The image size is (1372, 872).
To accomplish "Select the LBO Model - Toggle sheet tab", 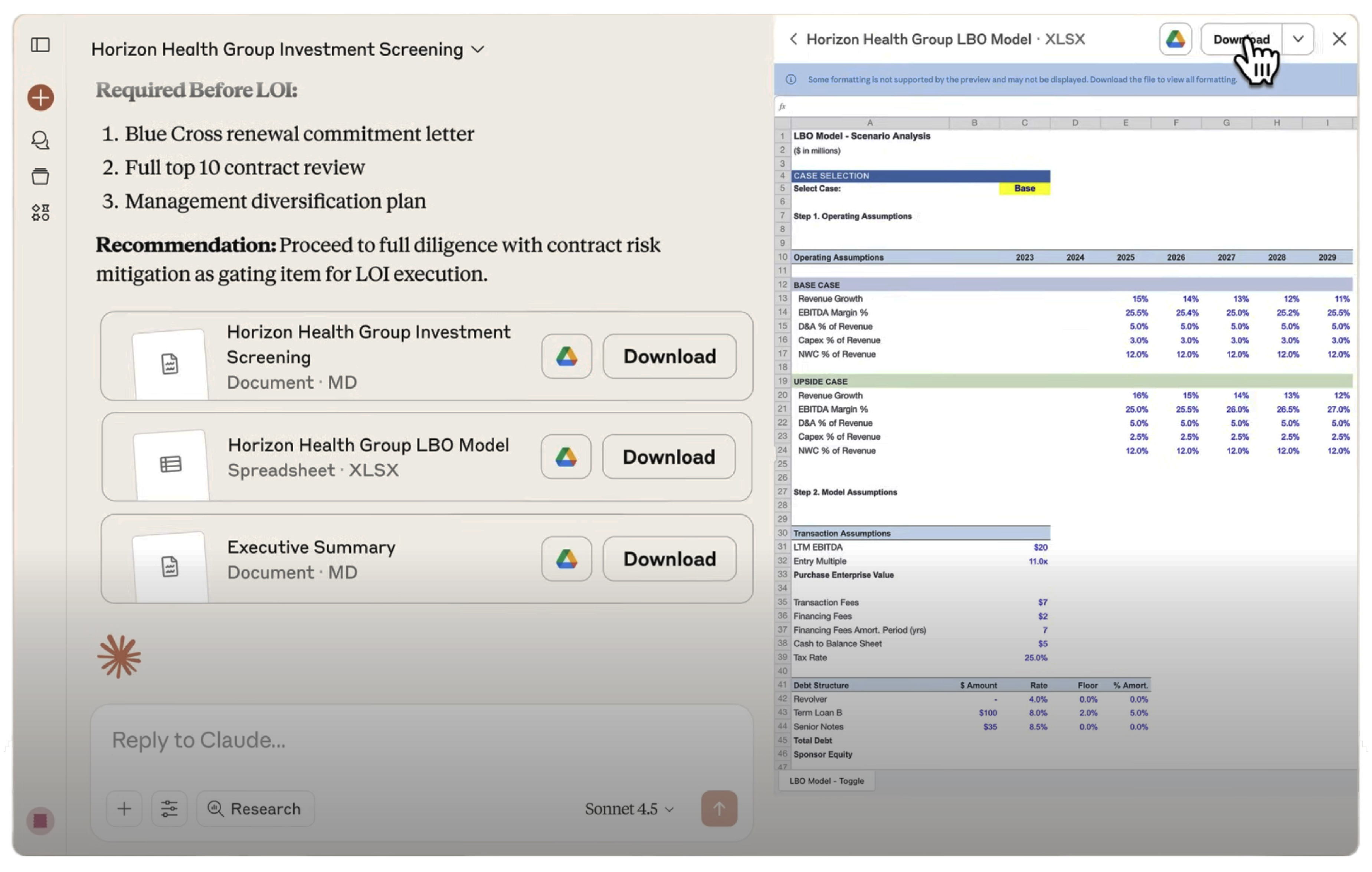I will 826,780.
